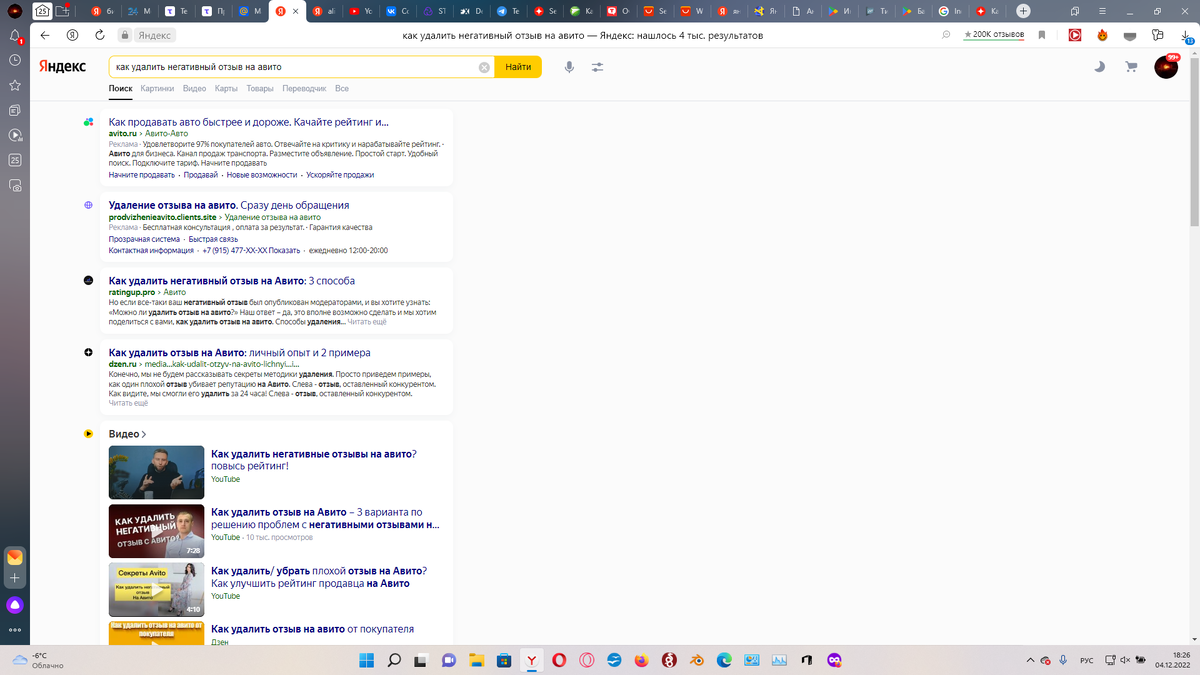Viewport: 1200px width, 675px height.
Task: Toggle dark theme moon icon
Action: [1099, 67]
